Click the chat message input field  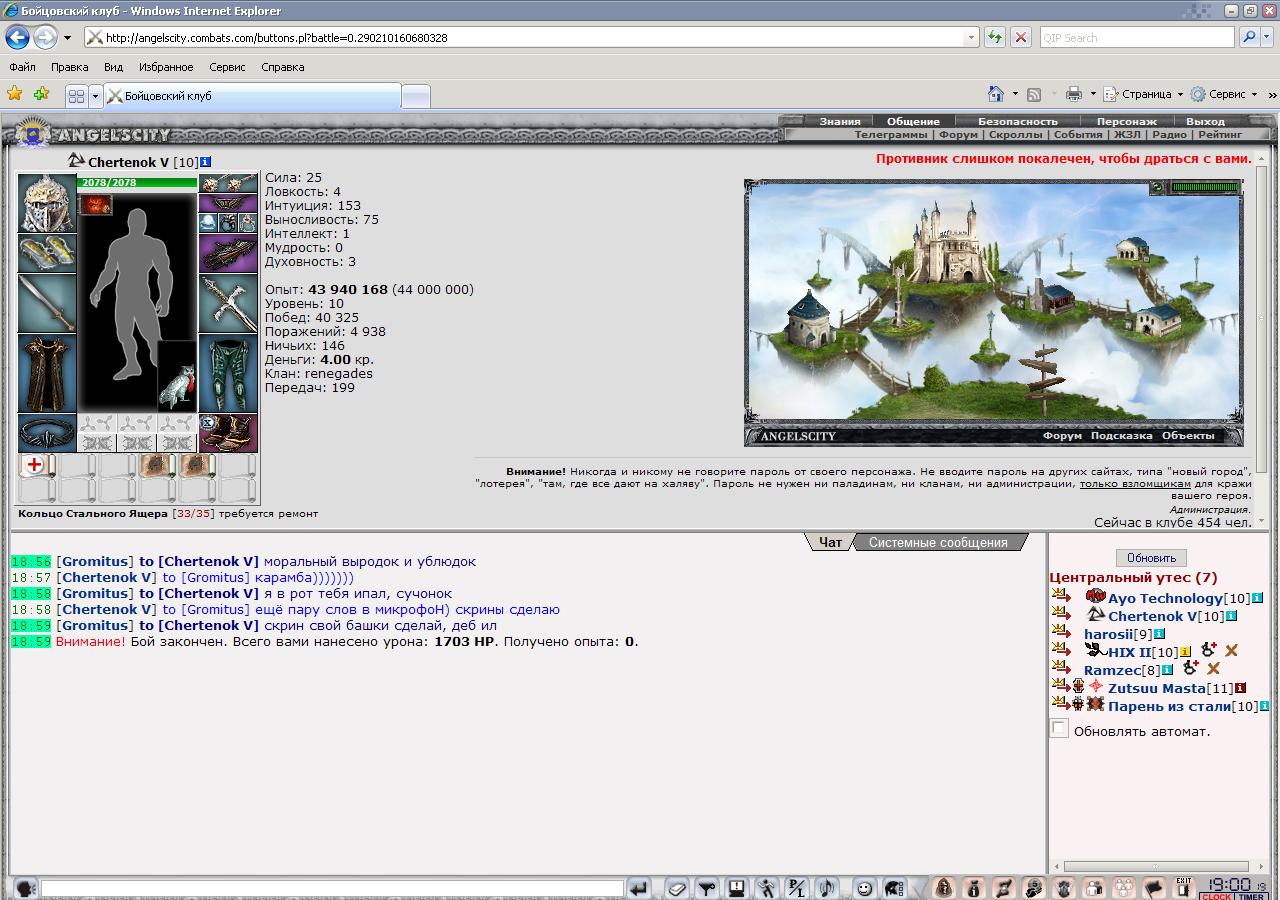[x=332, y=888]
